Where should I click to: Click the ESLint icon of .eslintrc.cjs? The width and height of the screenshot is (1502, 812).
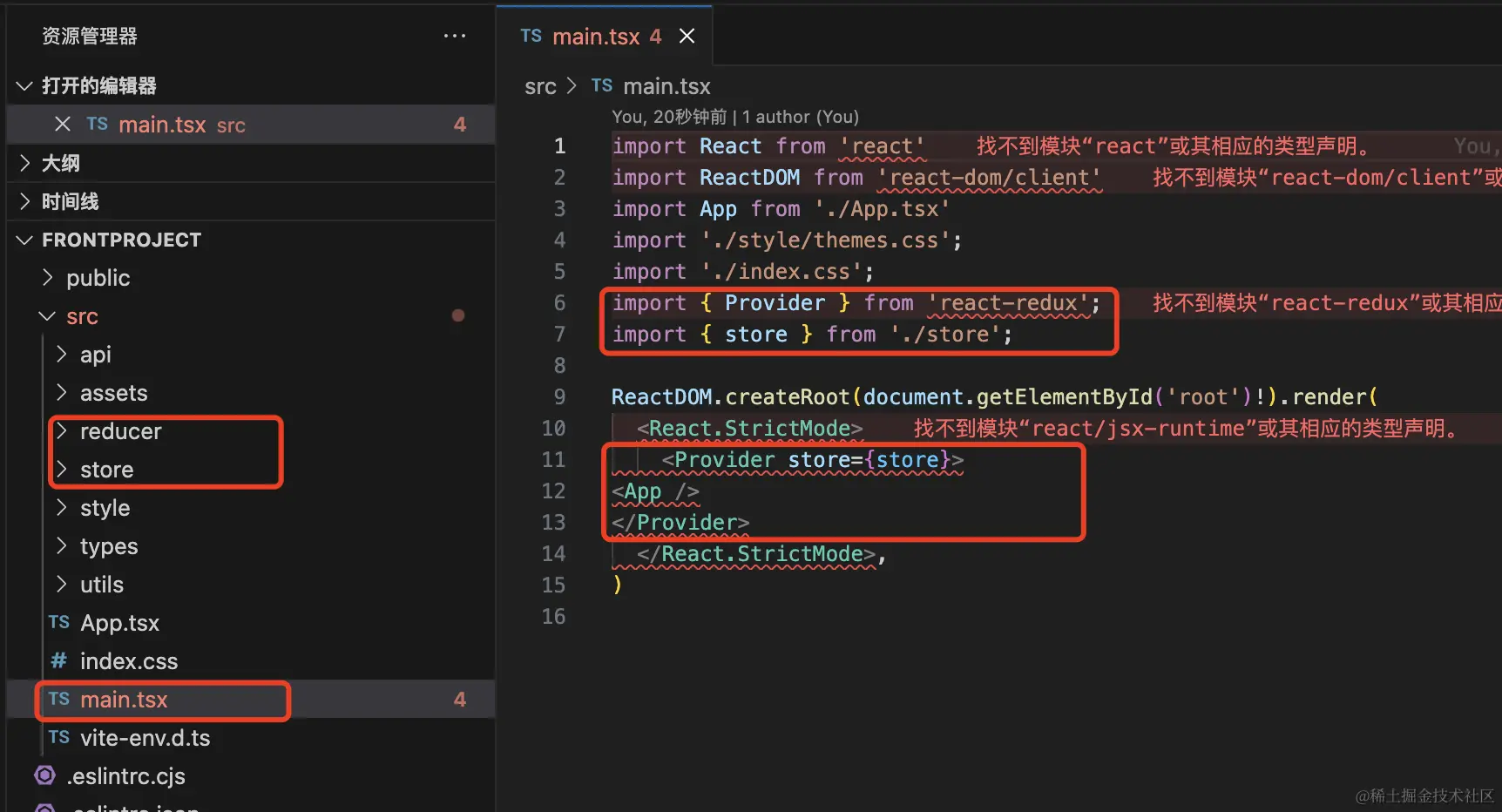[45, 775]
